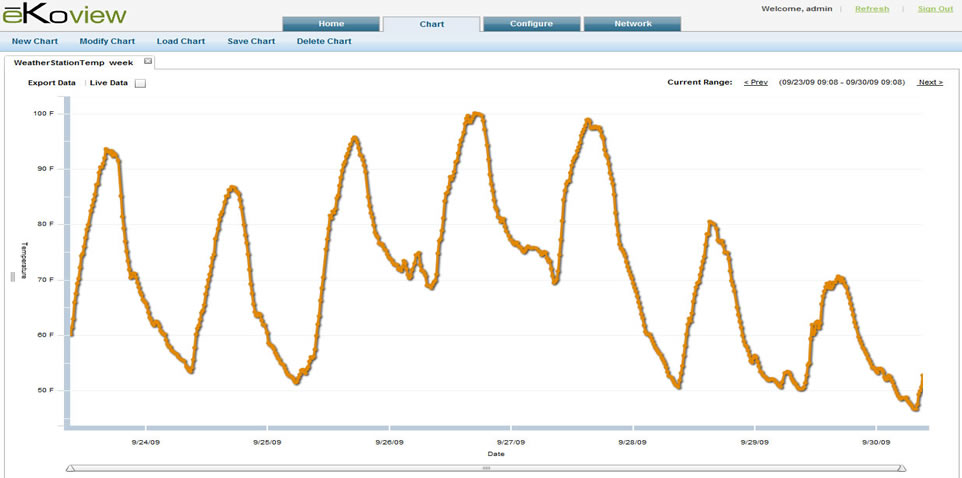Click the eKoview logo

click(64, 15)
